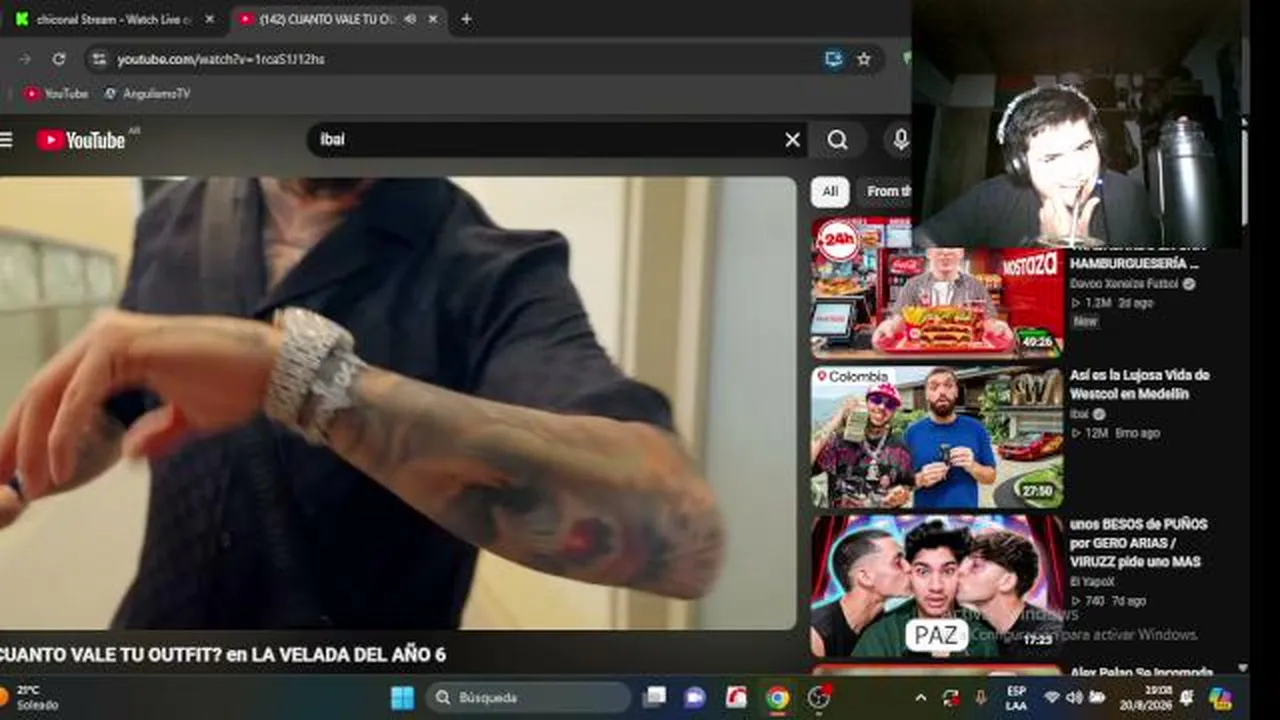Select the 'From th…' filter chip
1280x720 pixels.
pyautogui.click(x=884, y=191)
